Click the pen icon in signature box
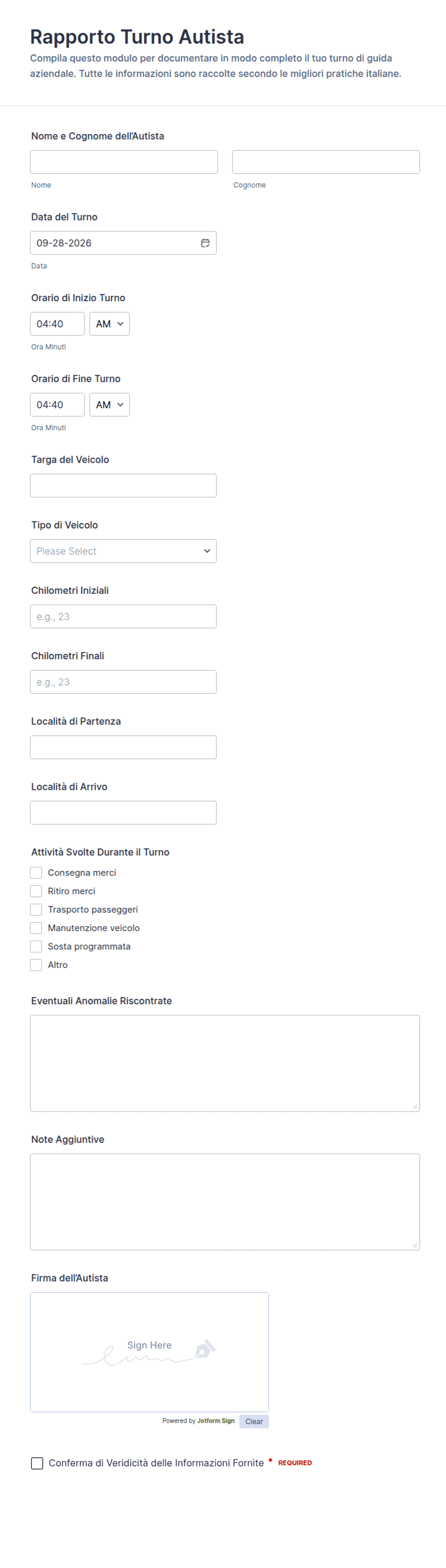The height and width of the screenshot is (1568, 446). pos(204,1349)
